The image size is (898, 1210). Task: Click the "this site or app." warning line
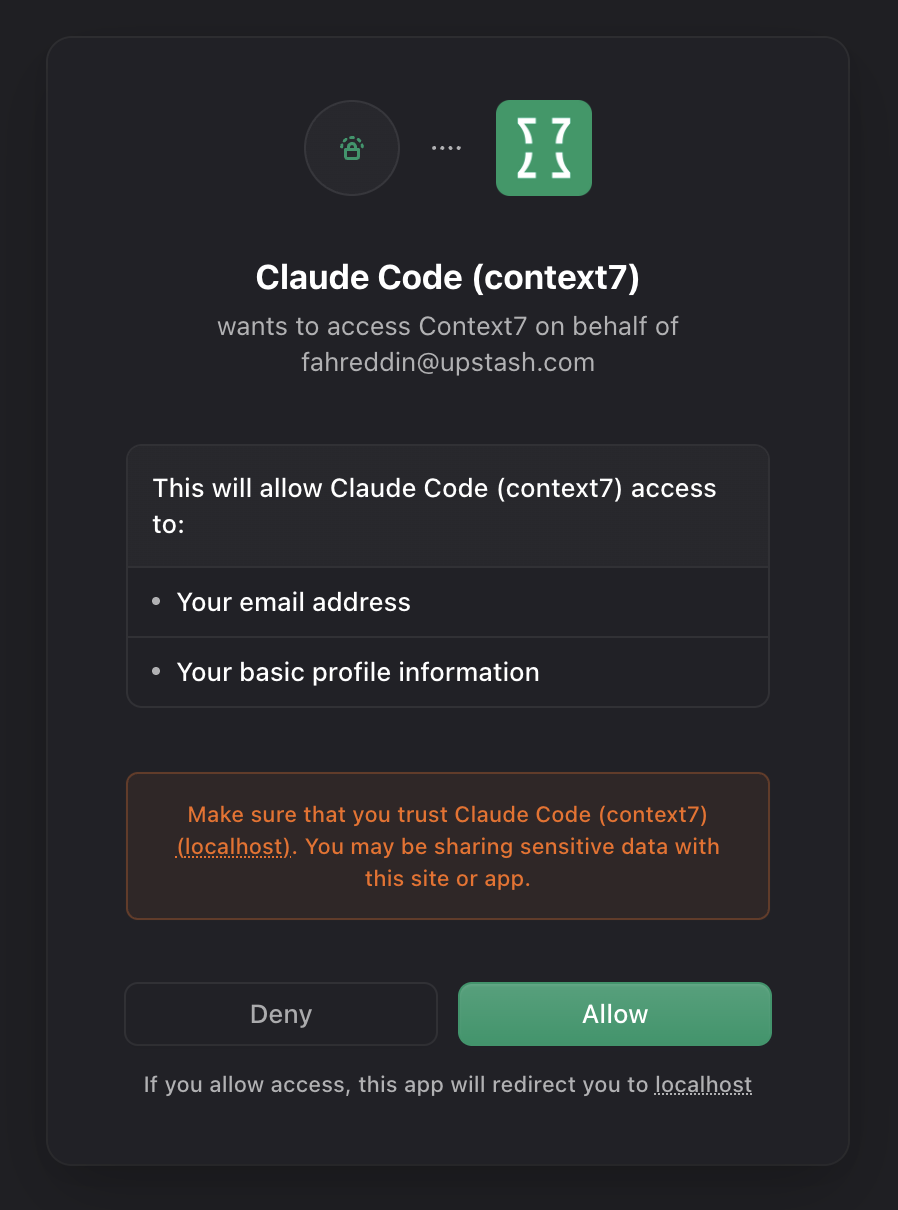[448, 879]
